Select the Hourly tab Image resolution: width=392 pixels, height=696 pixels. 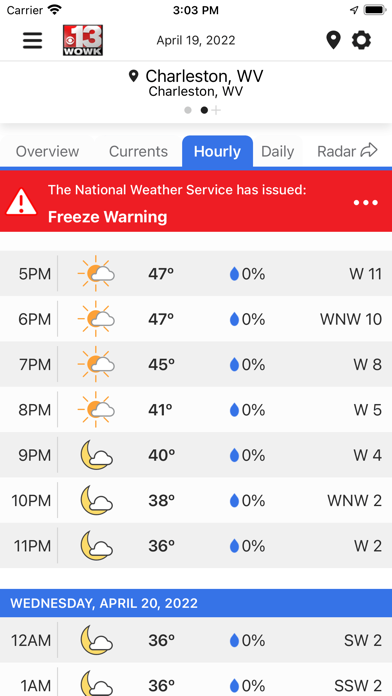click(x=218, y=151)
